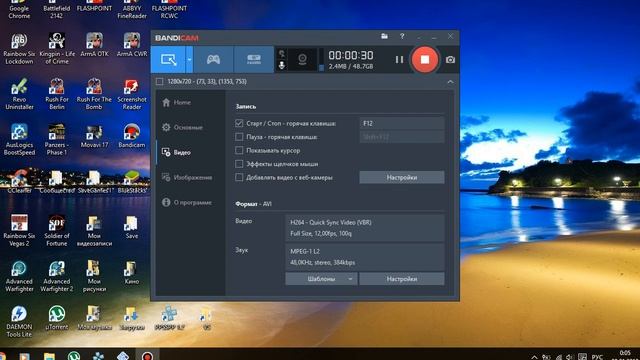Open uTorrent icon in the taskbar
Viewport: 640px width, 360px height.
74,356
